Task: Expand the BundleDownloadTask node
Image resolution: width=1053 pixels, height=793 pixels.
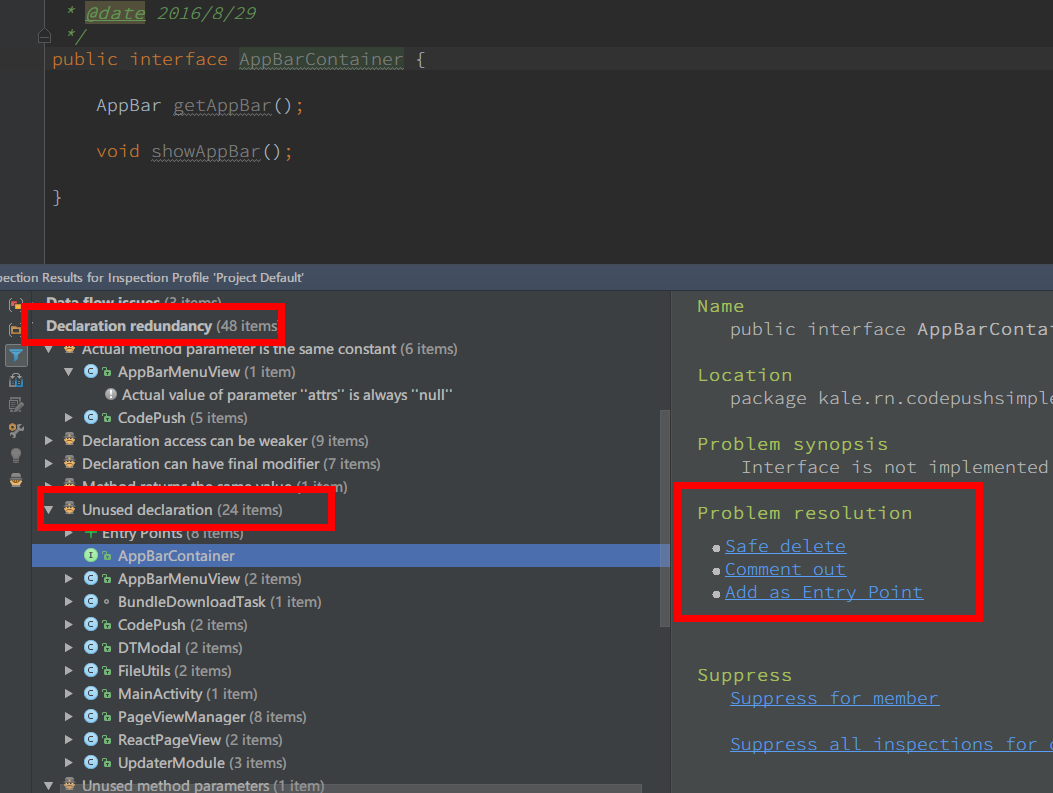Action: click(x=68, y=602)
